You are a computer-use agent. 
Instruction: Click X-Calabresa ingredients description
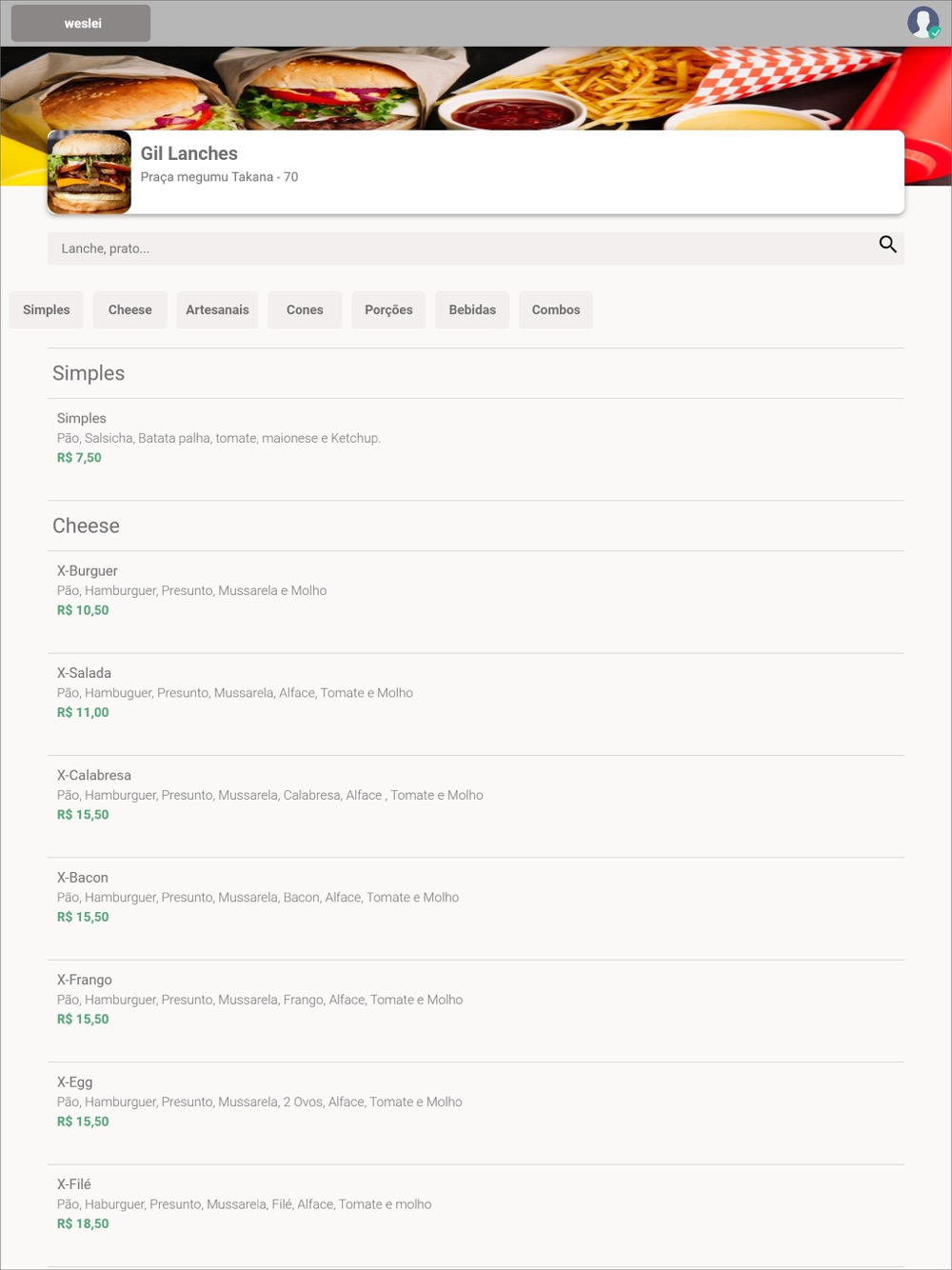tap(269, 796)
